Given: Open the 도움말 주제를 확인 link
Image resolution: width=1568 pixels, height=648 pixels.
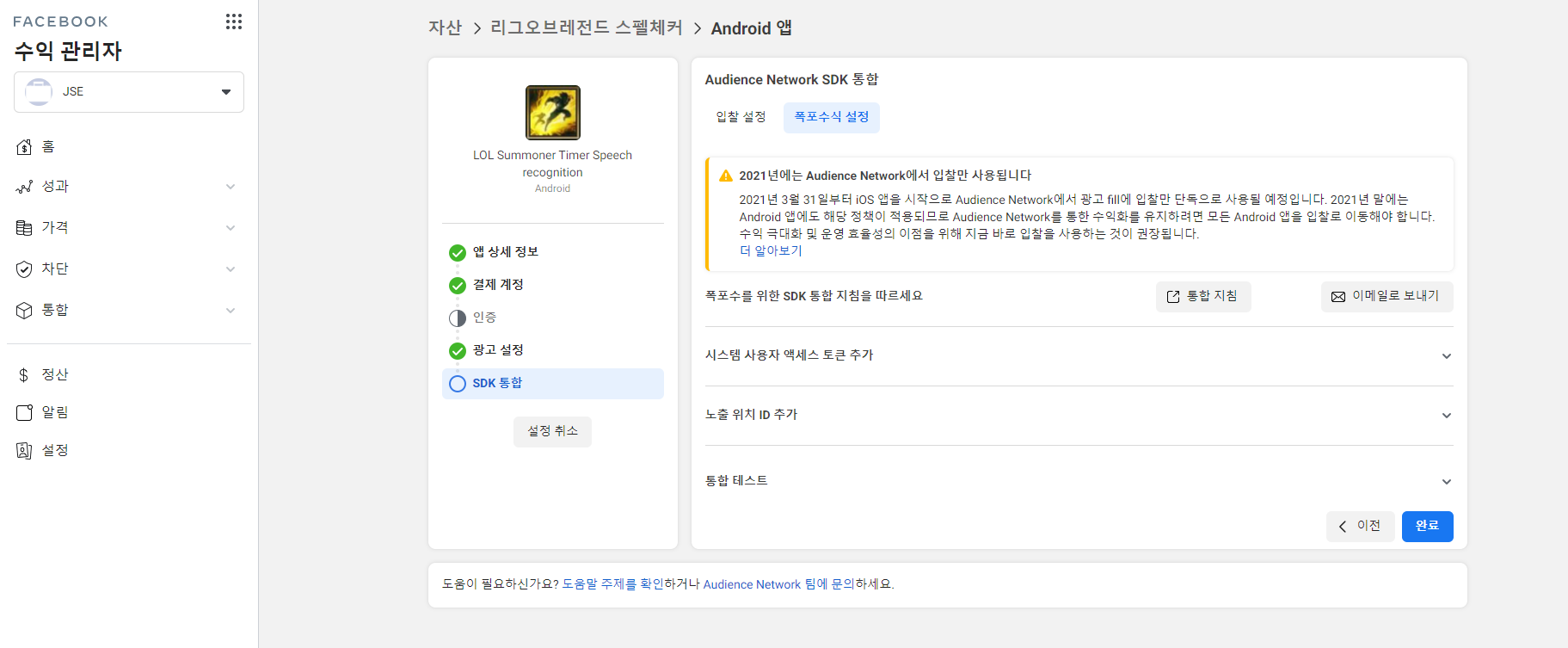Looking at the screenshot, I should point(613,584).
